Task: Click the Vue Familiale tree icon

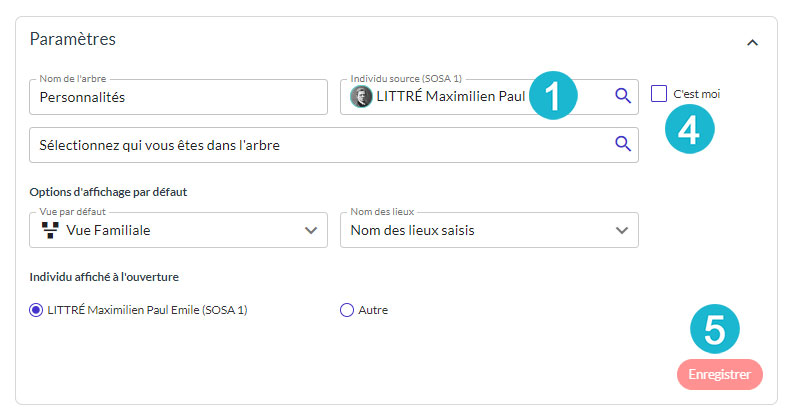Action: tap(48, 230)
